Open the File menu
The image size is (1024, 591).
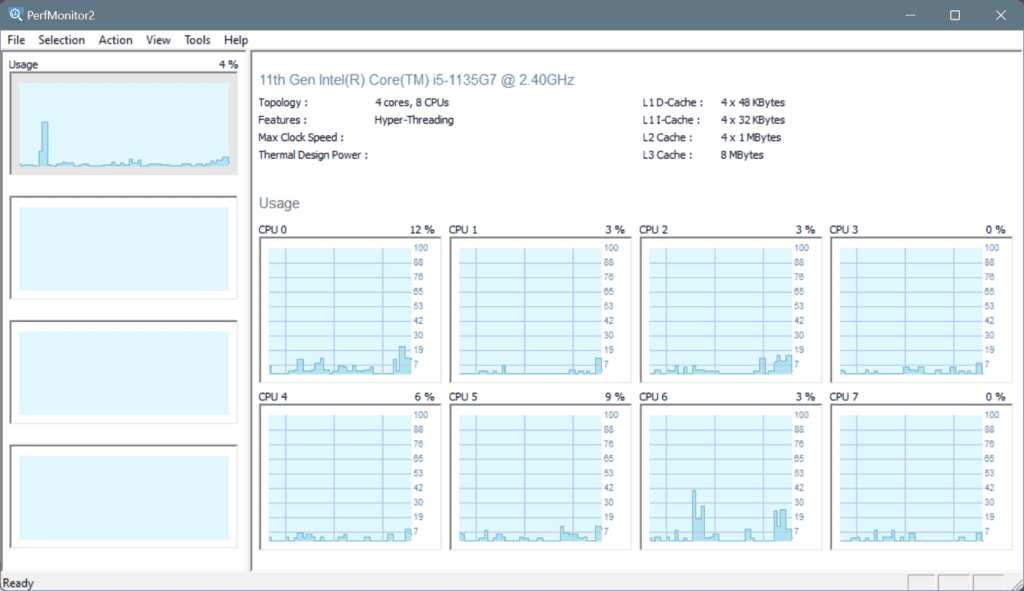point(16,40)
